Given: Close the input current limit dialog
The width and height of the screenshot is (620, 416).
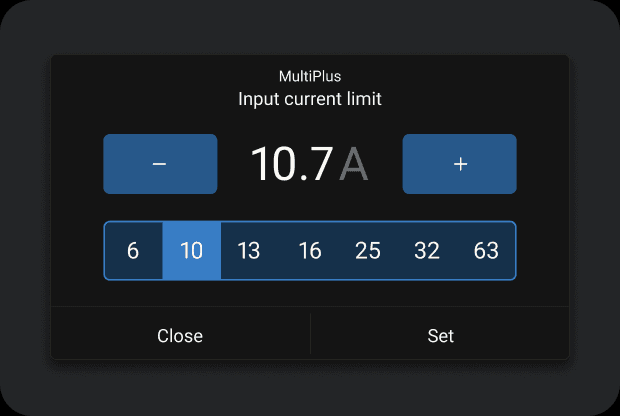Looking at the screenshot, I should [180, 335].
